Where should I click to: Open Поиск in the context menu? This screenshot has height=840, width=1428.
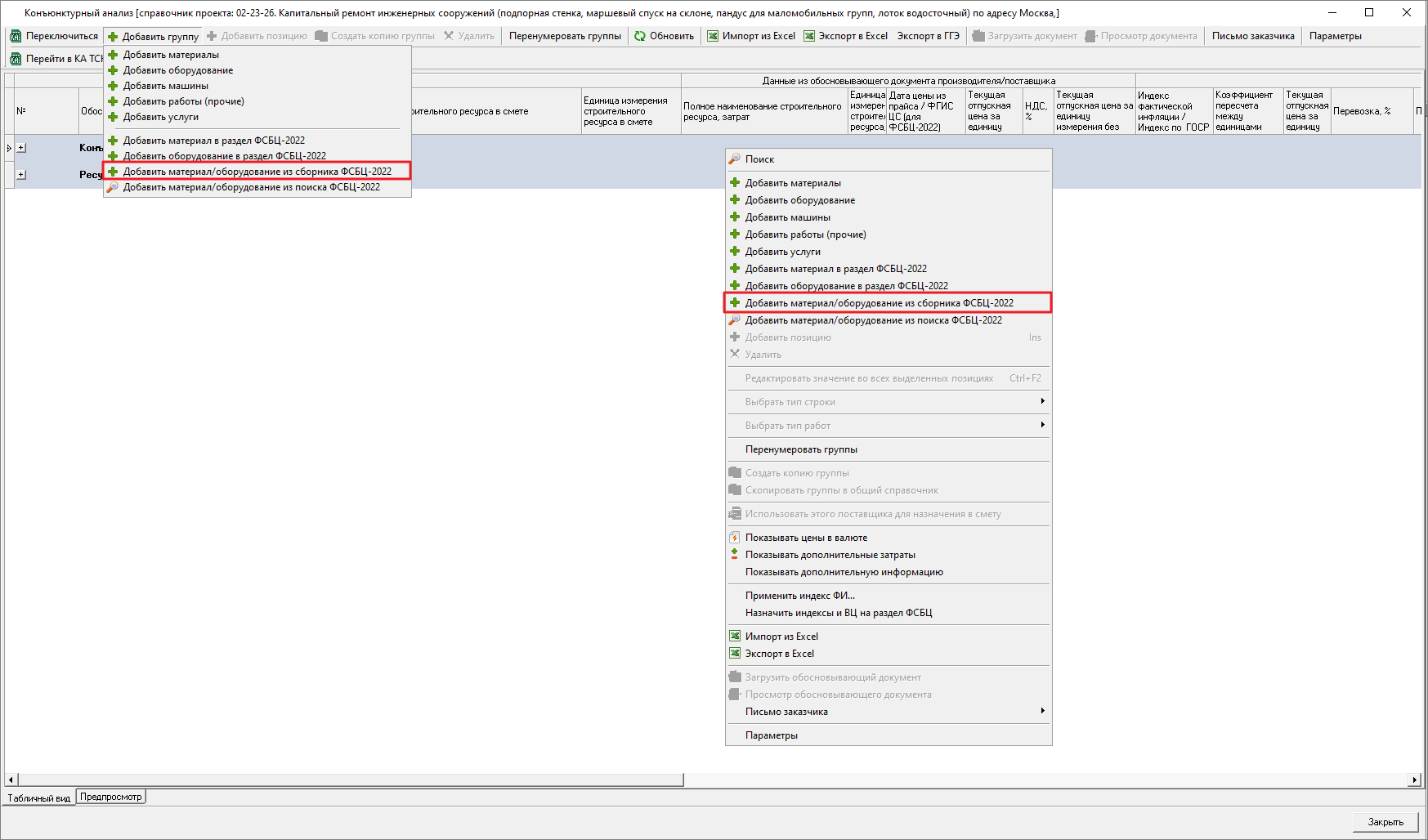click(759, 159)
